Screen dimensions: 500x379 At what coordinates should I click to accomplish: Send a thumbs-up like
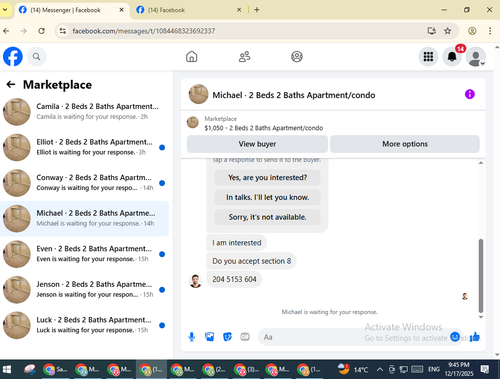(x=475, y=337)
